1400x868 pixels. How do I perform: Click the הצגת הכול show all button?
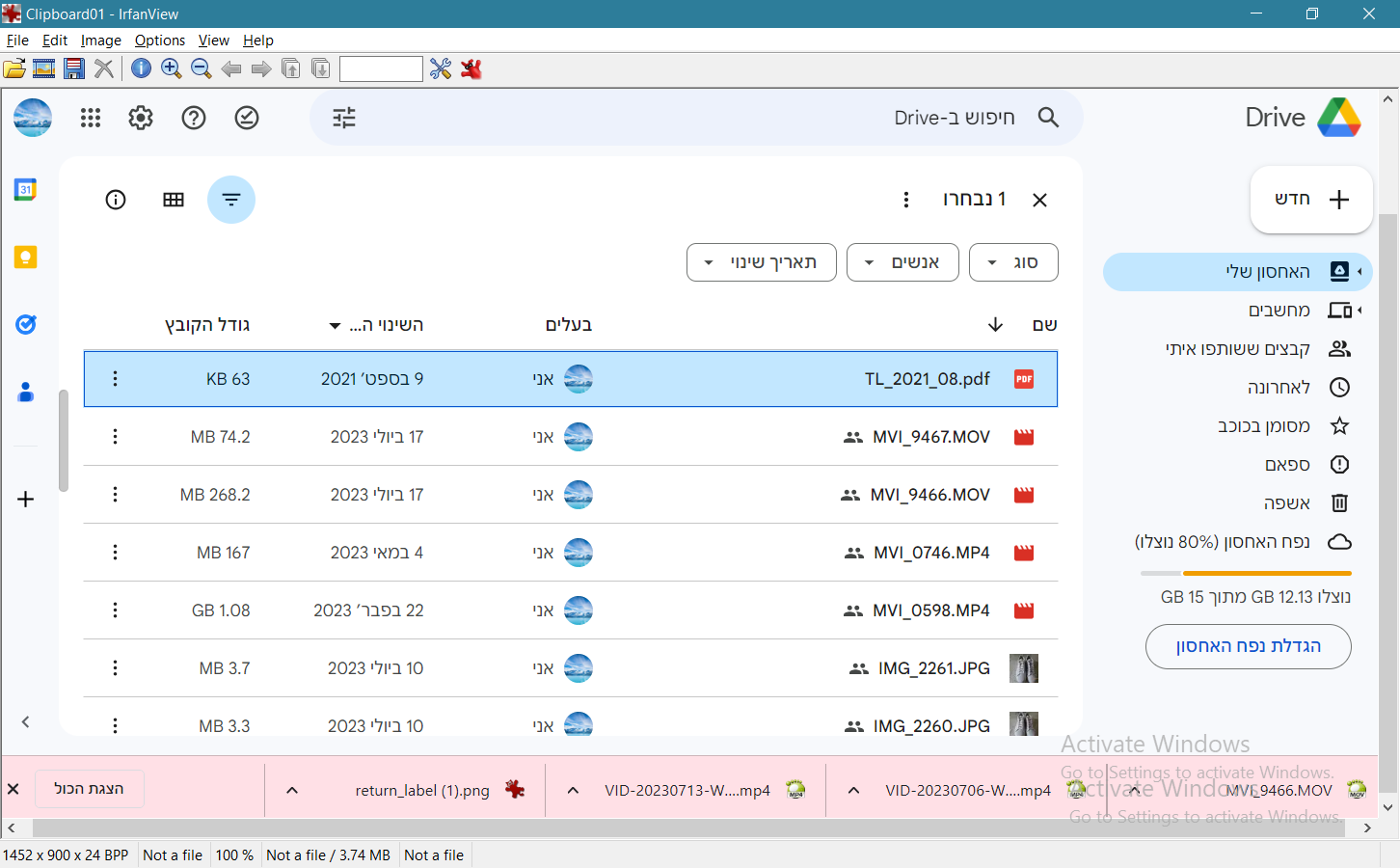point(90,789)
